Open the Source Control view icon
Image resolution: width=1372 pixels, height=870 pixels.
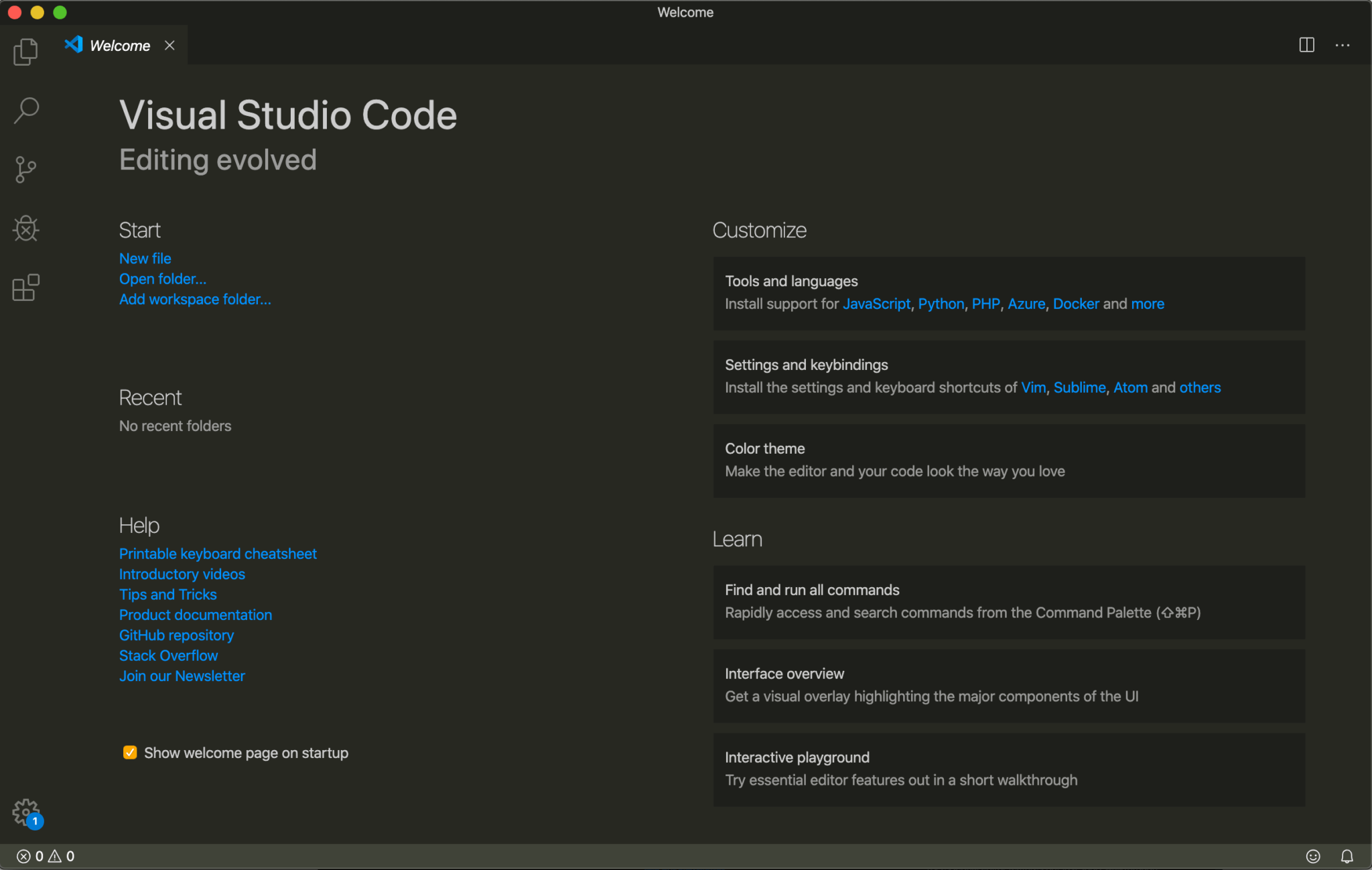pyautogui.click(x=25, y=170)
